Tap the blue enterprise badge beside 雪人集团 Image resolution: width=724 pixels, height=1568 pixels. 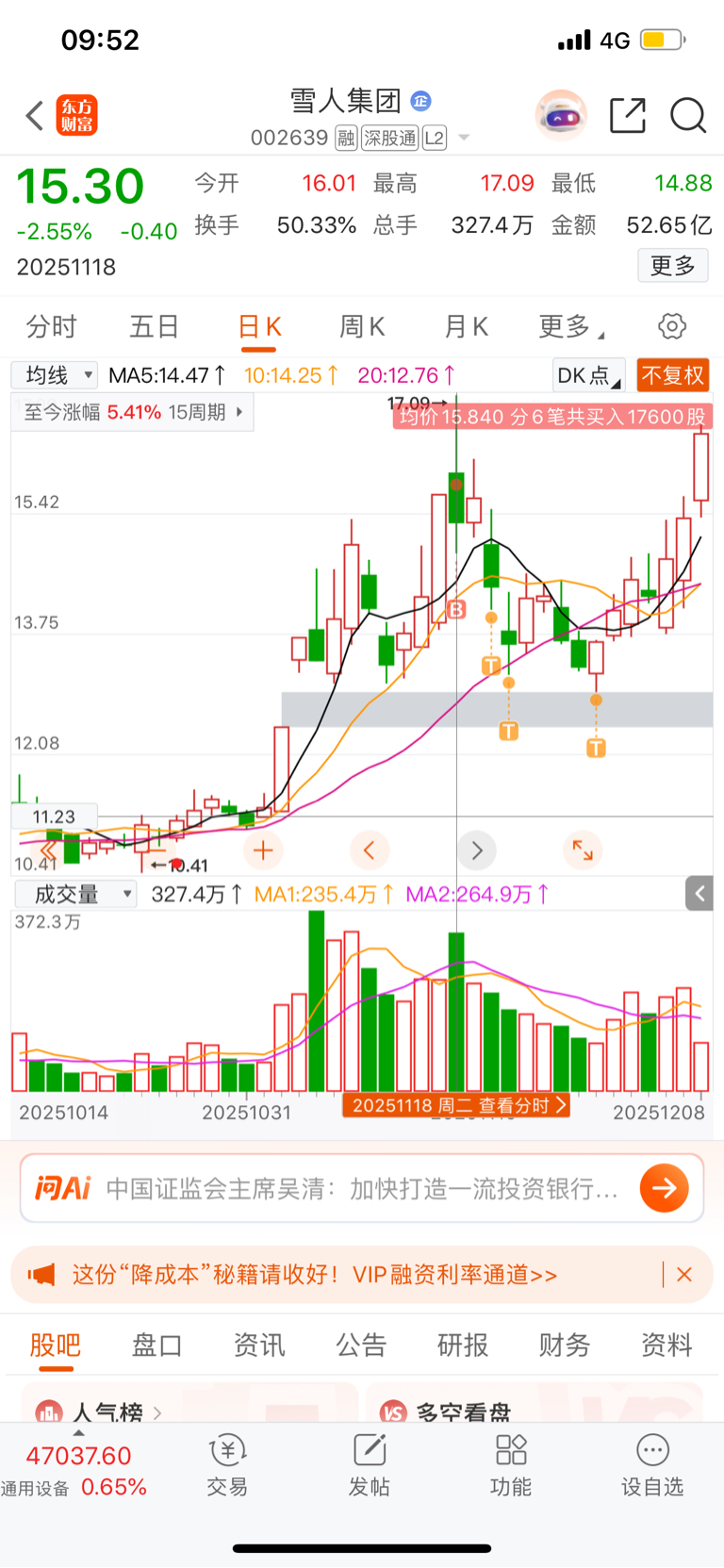[421, 100]
